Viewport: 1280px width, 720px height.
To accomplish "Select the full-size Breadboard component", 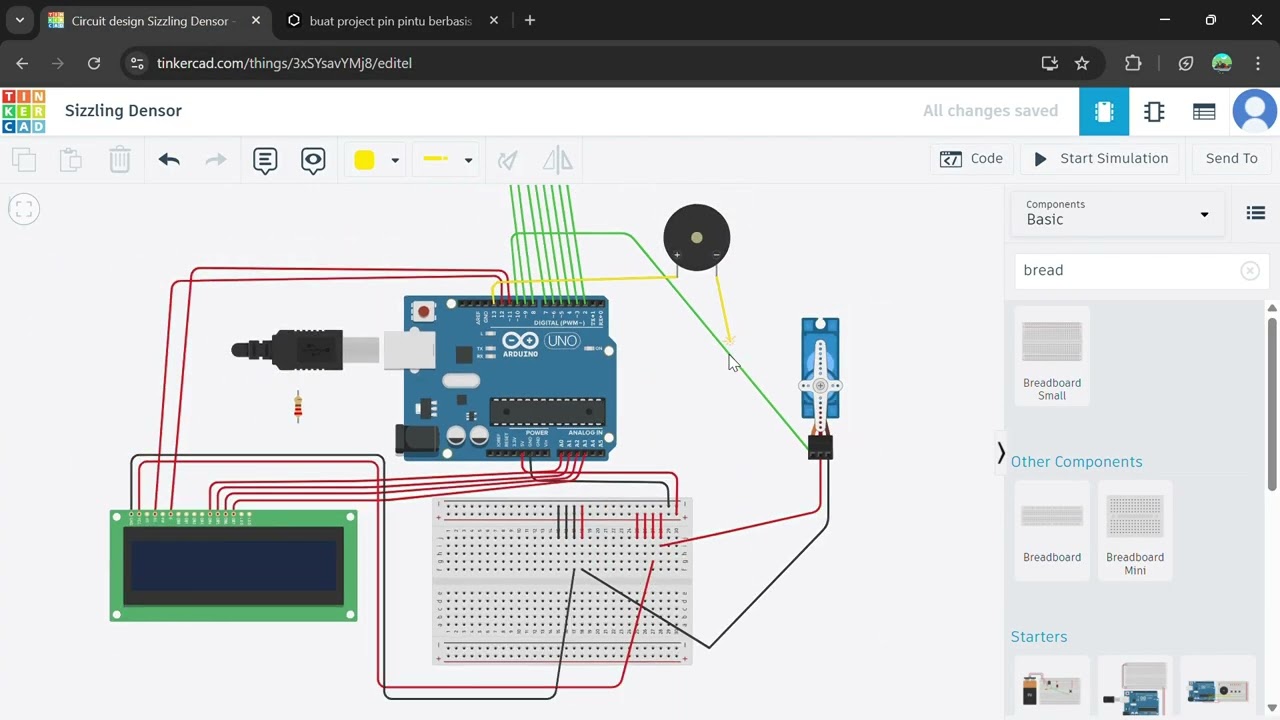I will [1052, 530].
